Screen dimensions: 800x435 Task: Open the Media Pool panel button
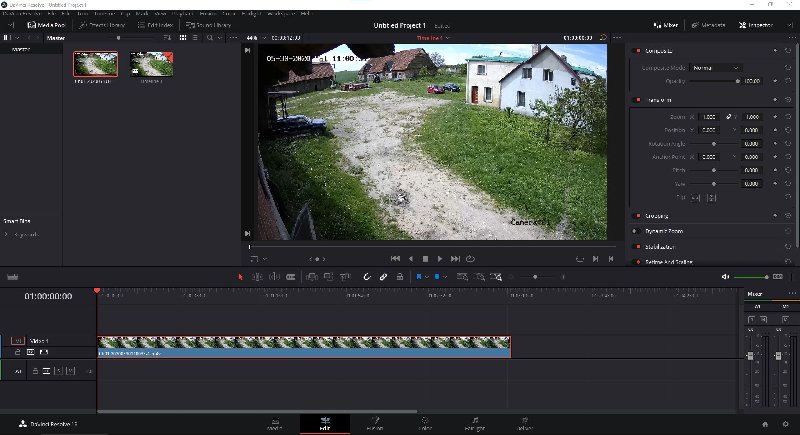pos(46,25)
